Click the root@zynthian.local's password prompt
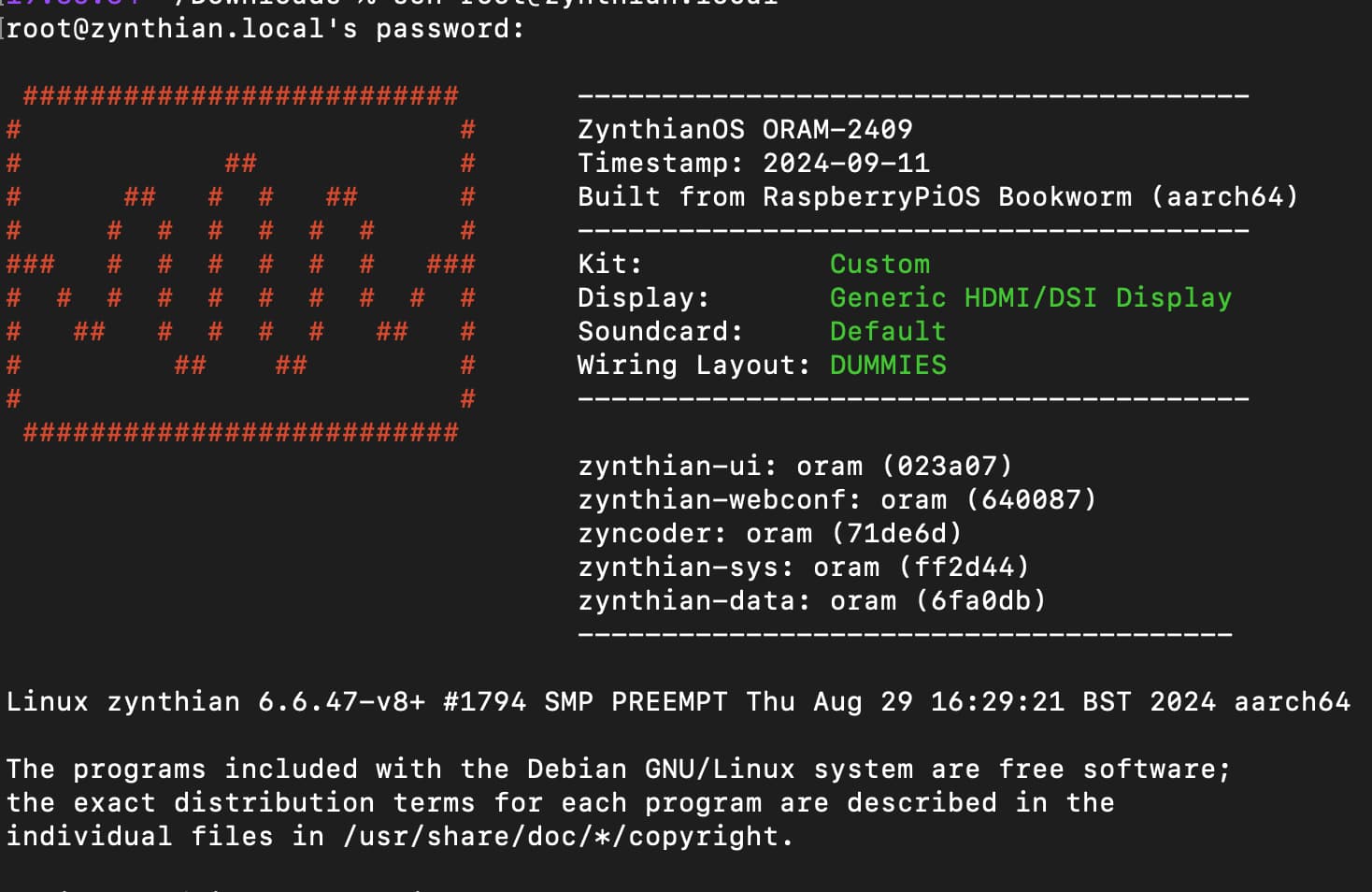This screenshot has height=892, width=1372. tap(265, 29)
